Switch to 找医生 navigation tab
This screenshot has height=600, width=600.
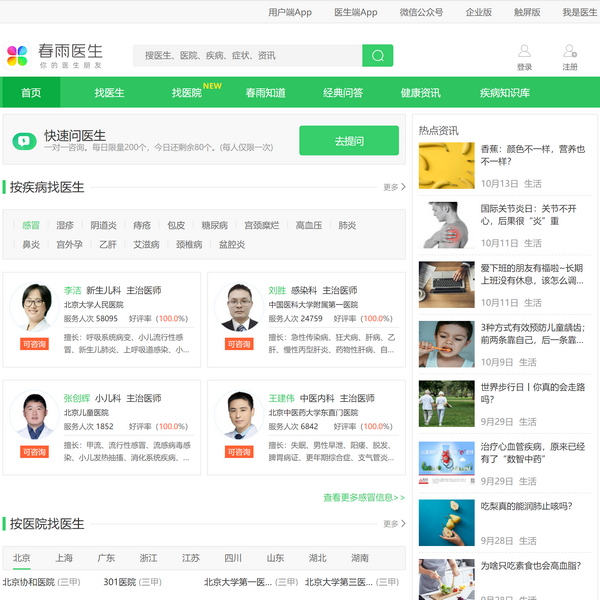109,93
